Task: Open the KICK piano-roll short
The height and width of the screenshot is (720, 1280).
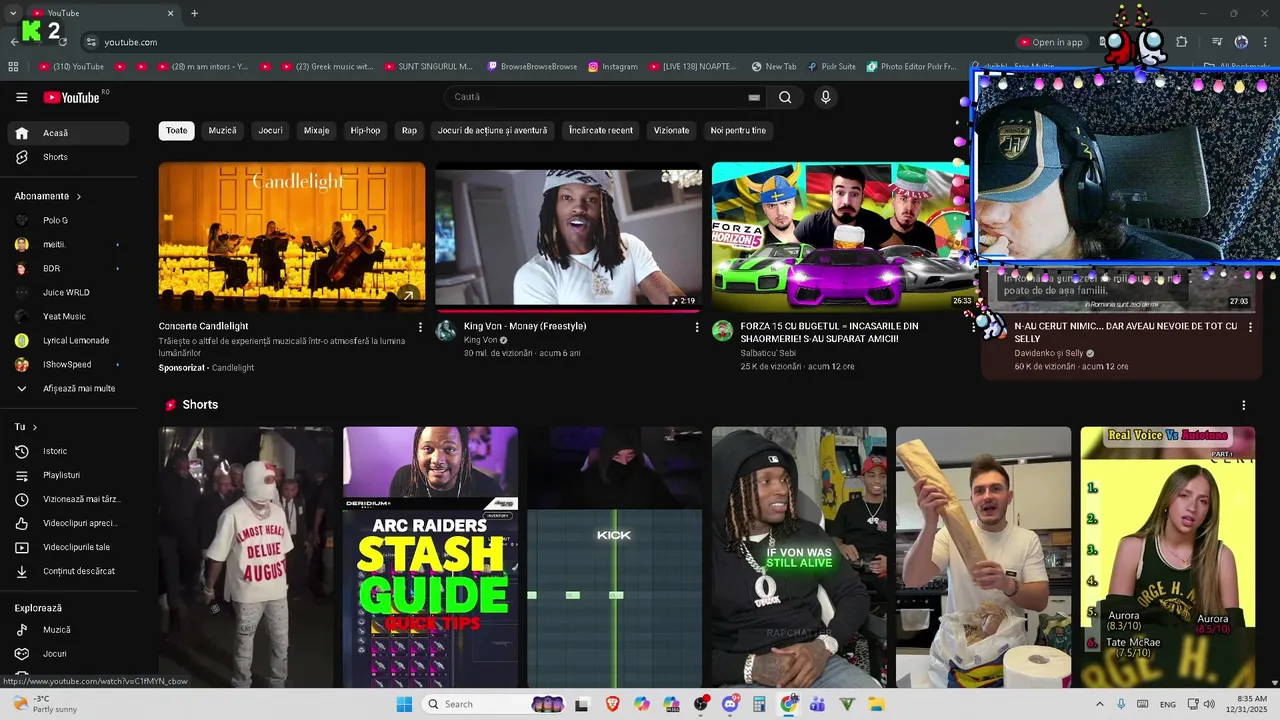Action: (615, 557)
